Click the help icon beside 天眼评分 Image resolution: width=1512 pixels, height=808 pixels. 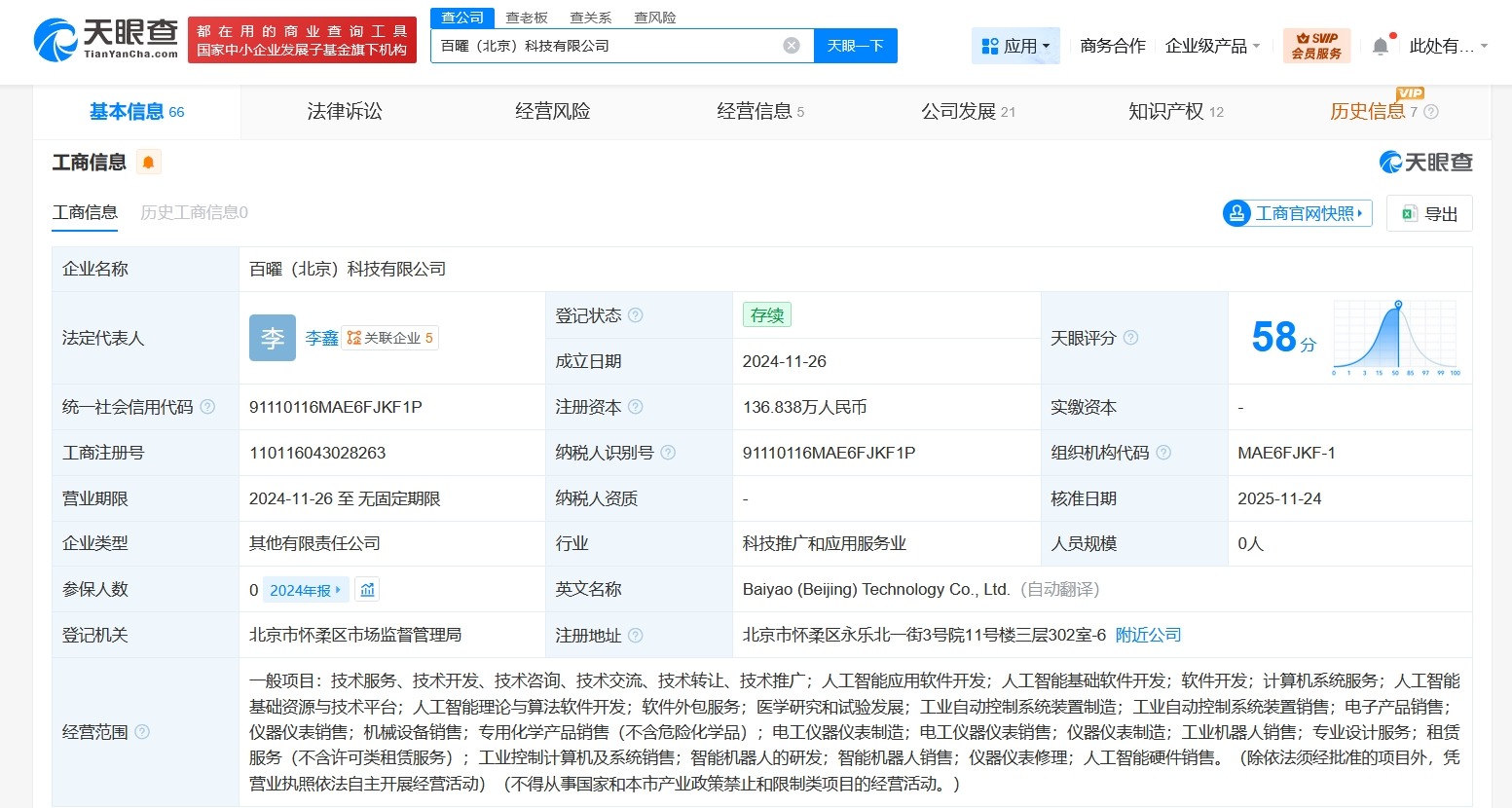point(1130,338)
